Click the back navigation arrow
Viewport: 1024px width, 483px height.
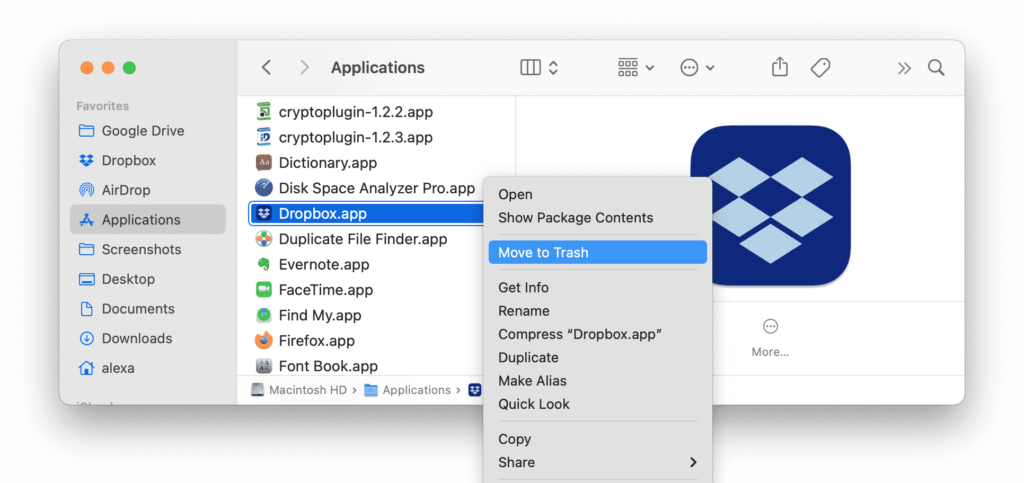coord(266,68)
